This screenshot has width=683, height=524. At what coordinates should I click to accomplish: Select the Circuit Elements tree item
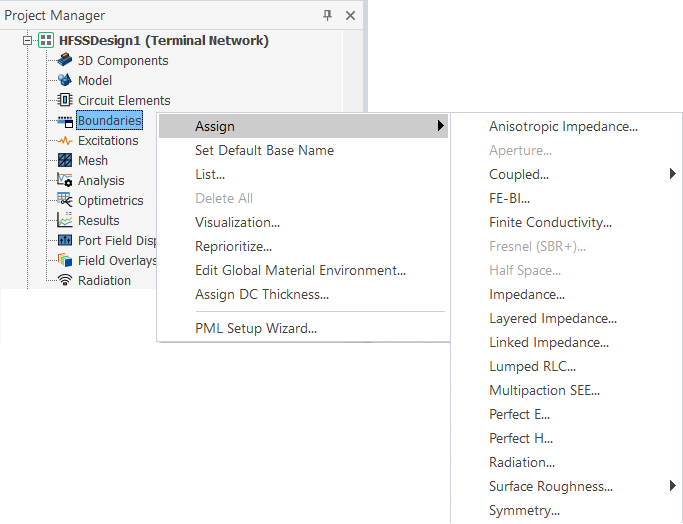124,101
